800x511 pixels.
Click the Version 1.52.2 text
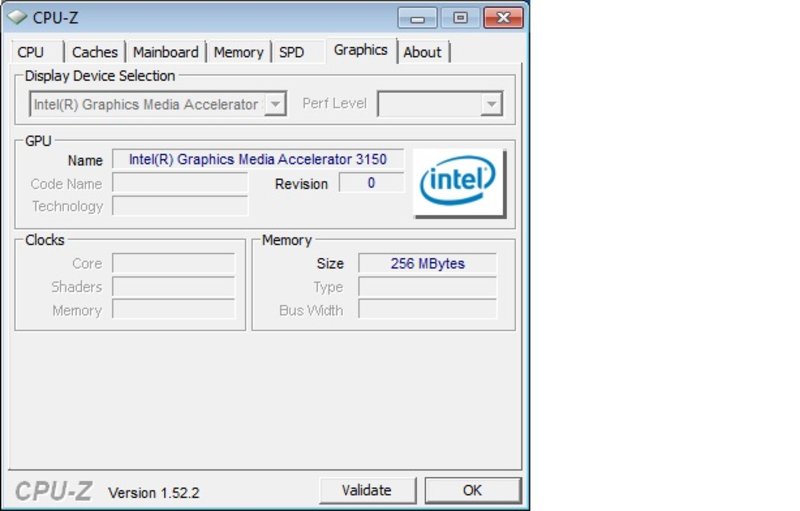[154, 493]
